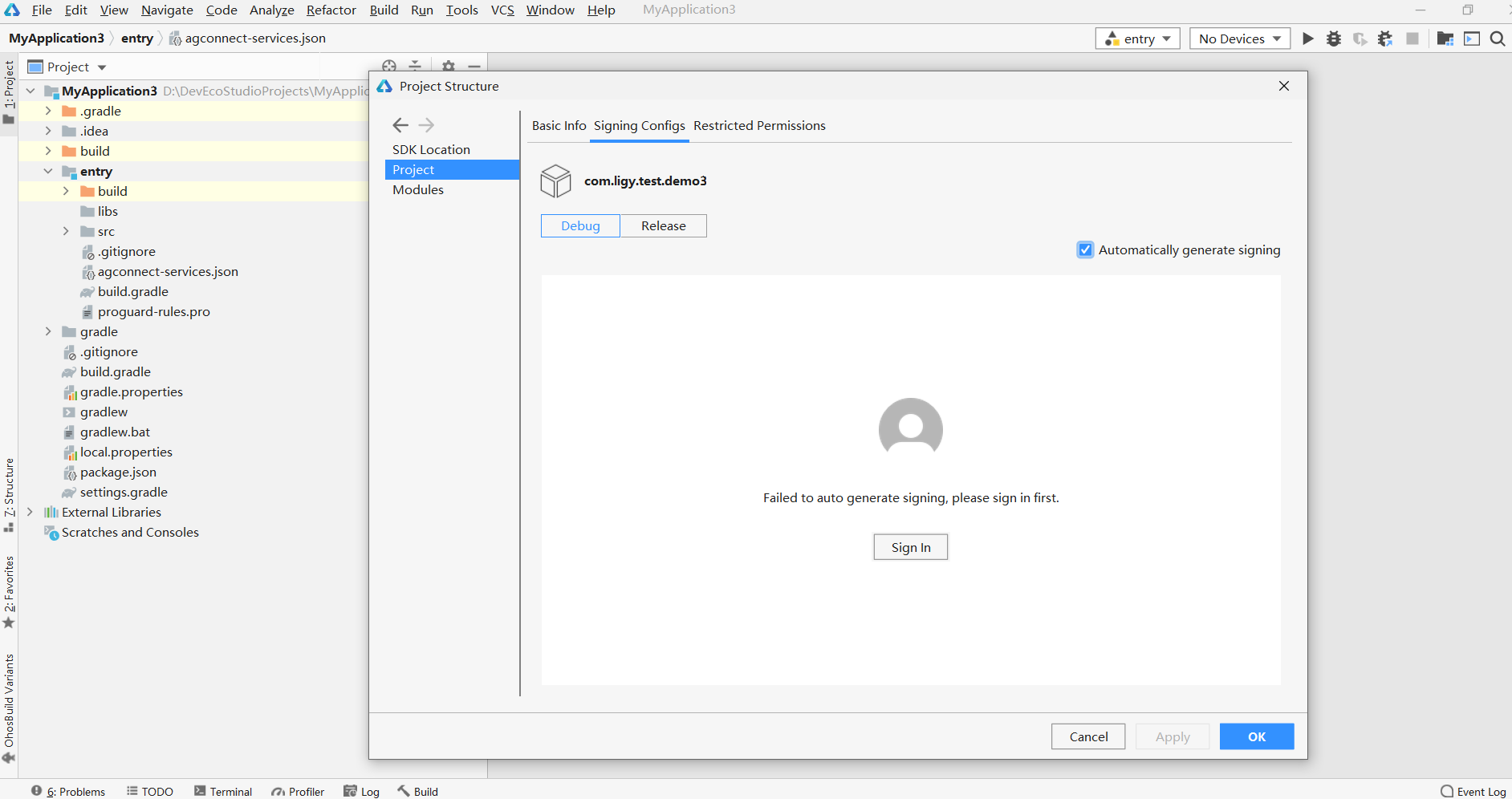Viewport: 1512px width, 799px height.
Task: Expand the .gradle folder
Action: (48, 111)
